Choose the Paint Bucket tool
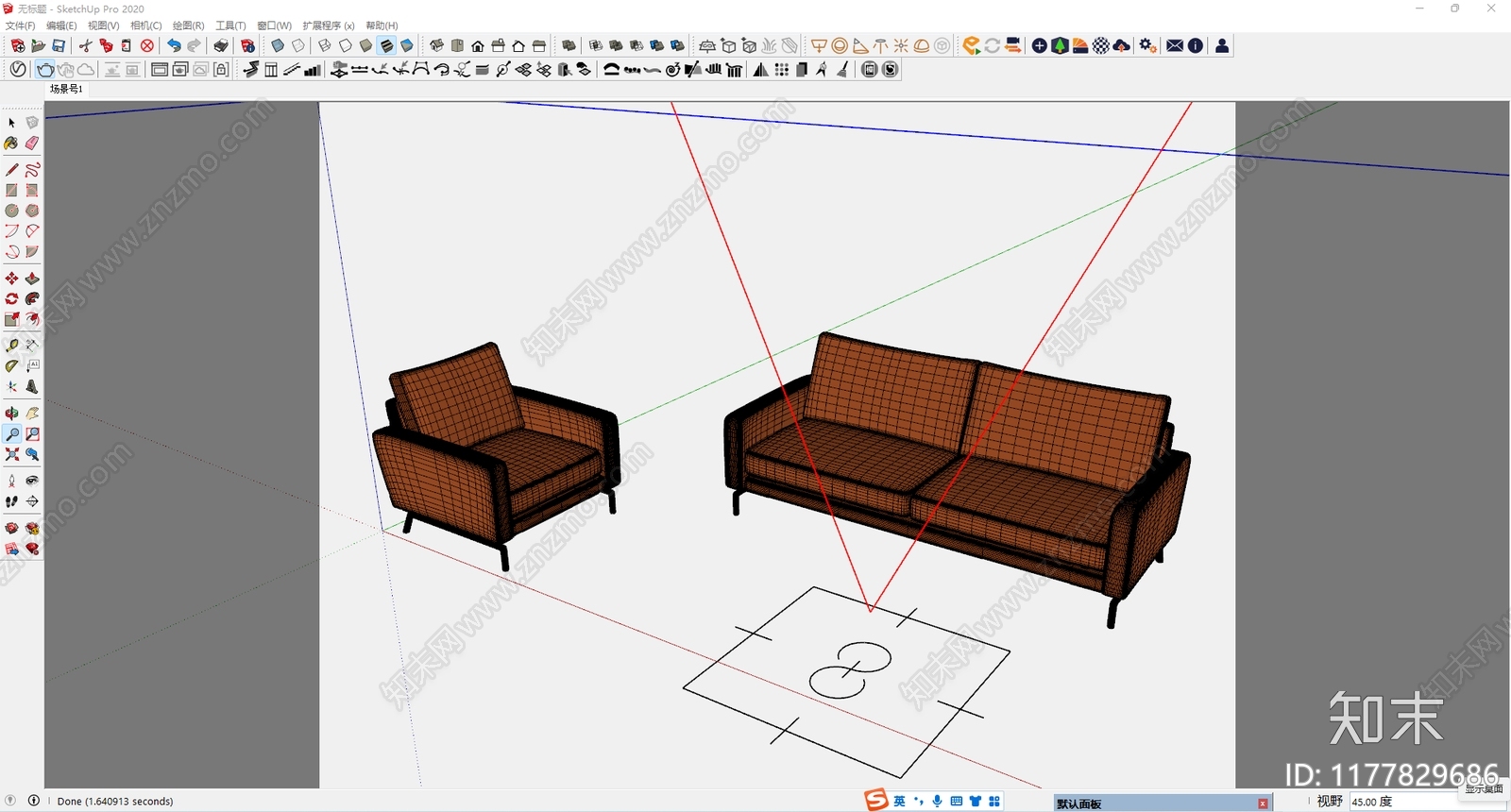1511x812 pixels. (x=11, y=144)
